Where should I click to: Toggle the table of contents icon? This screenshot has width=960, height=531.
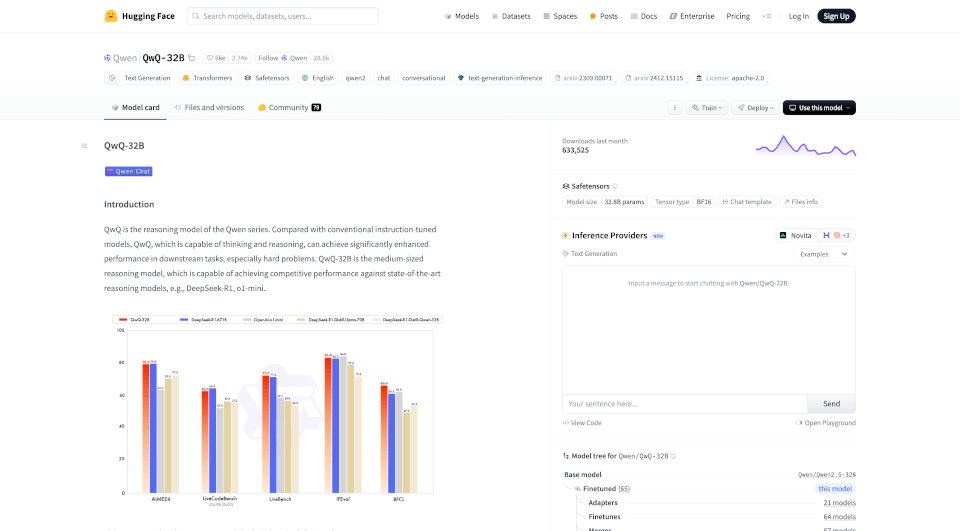(x=84, y=146)
